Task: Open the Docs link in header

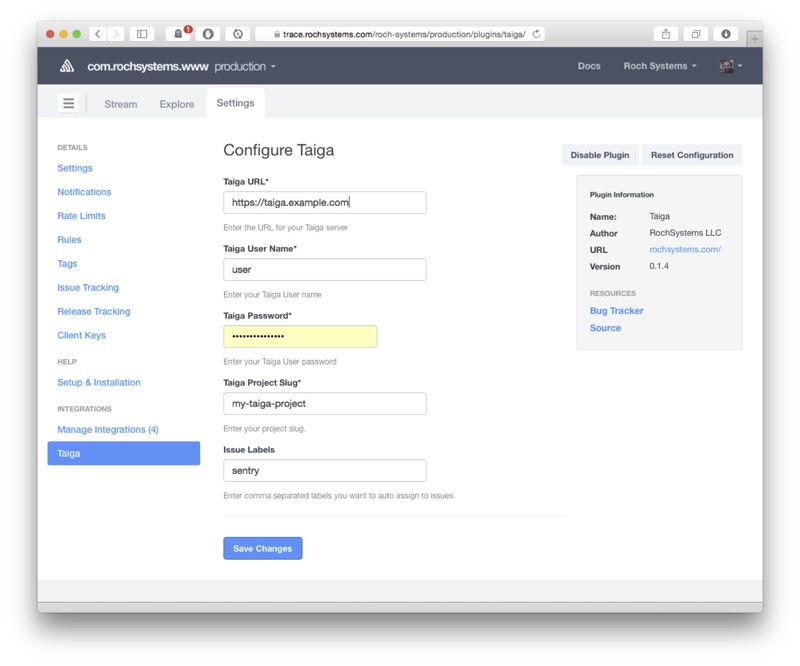Action: point(589,66)
